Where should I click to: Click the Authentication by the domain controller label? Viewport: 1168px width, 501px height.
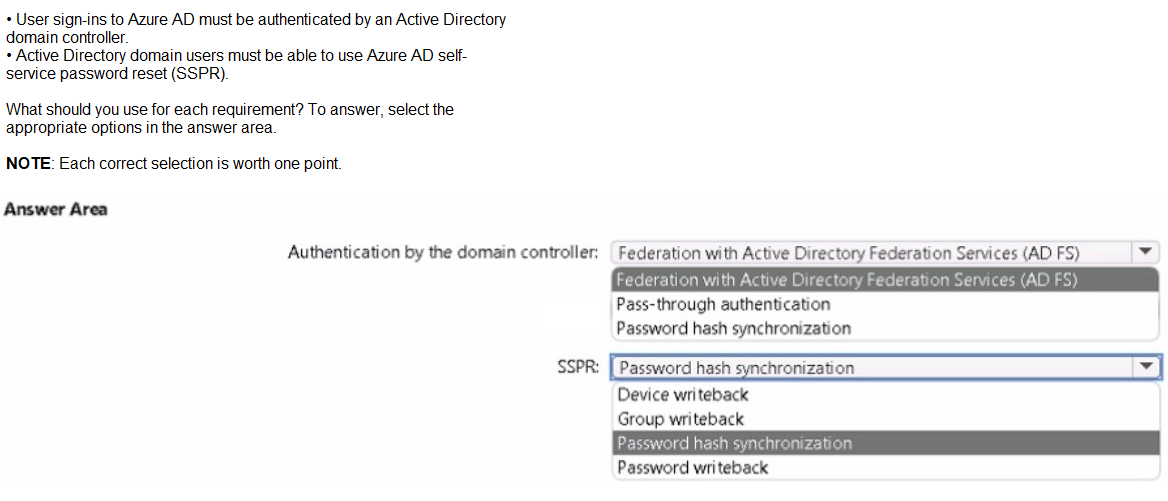click(443, 252)
